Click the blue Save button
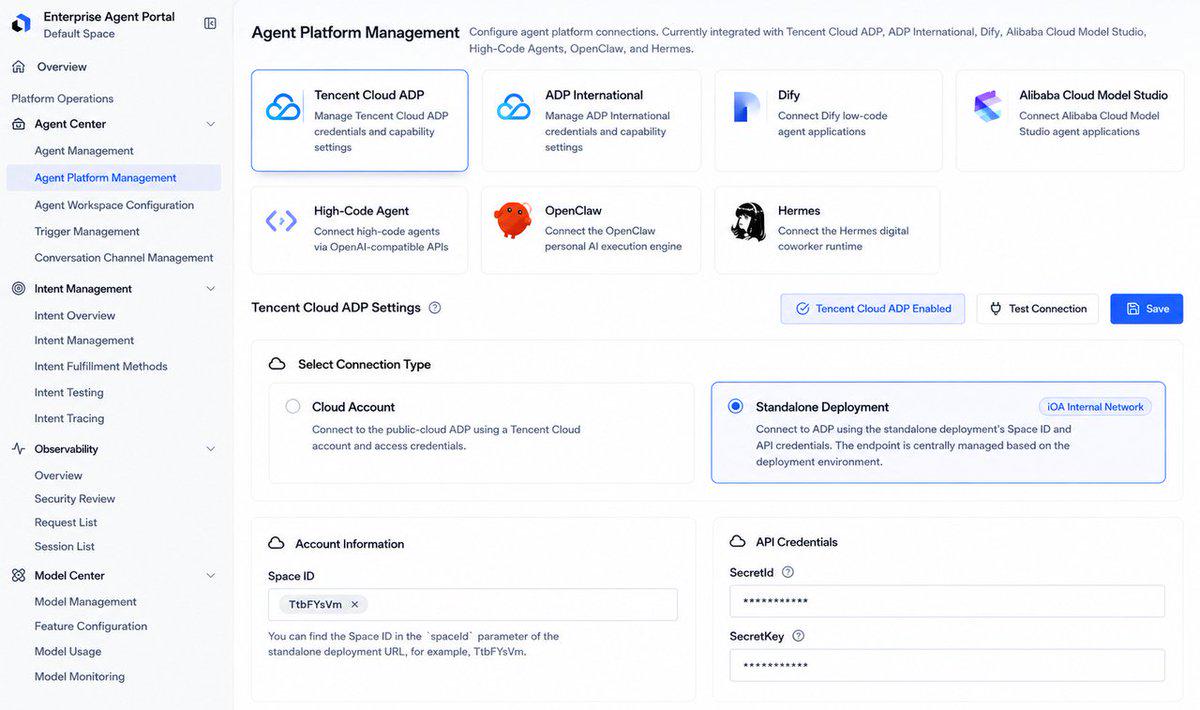Screen dimensions: 1200x710 point(1147,309)
